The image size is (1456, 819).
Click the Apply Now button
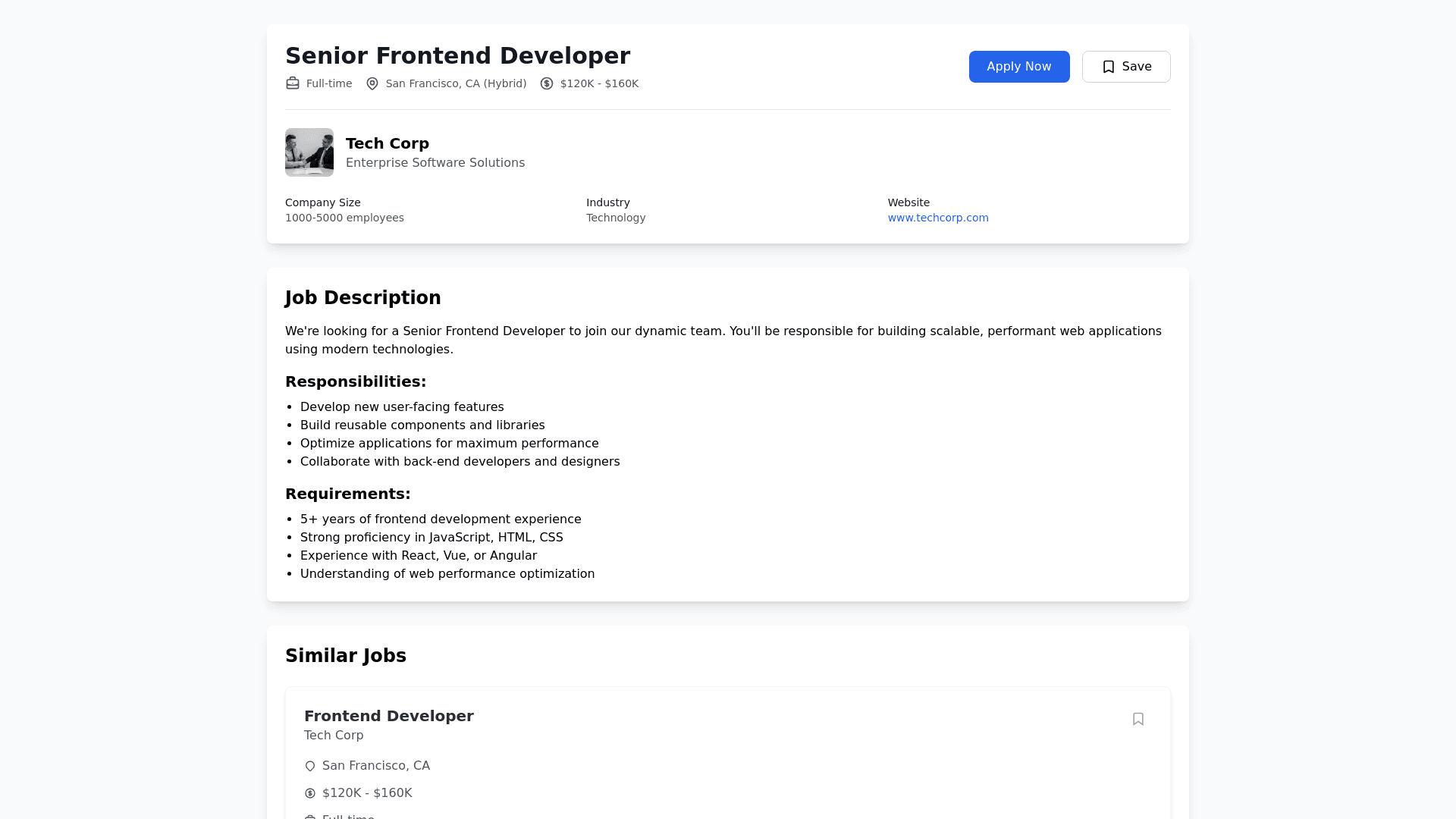[1018, 67]
